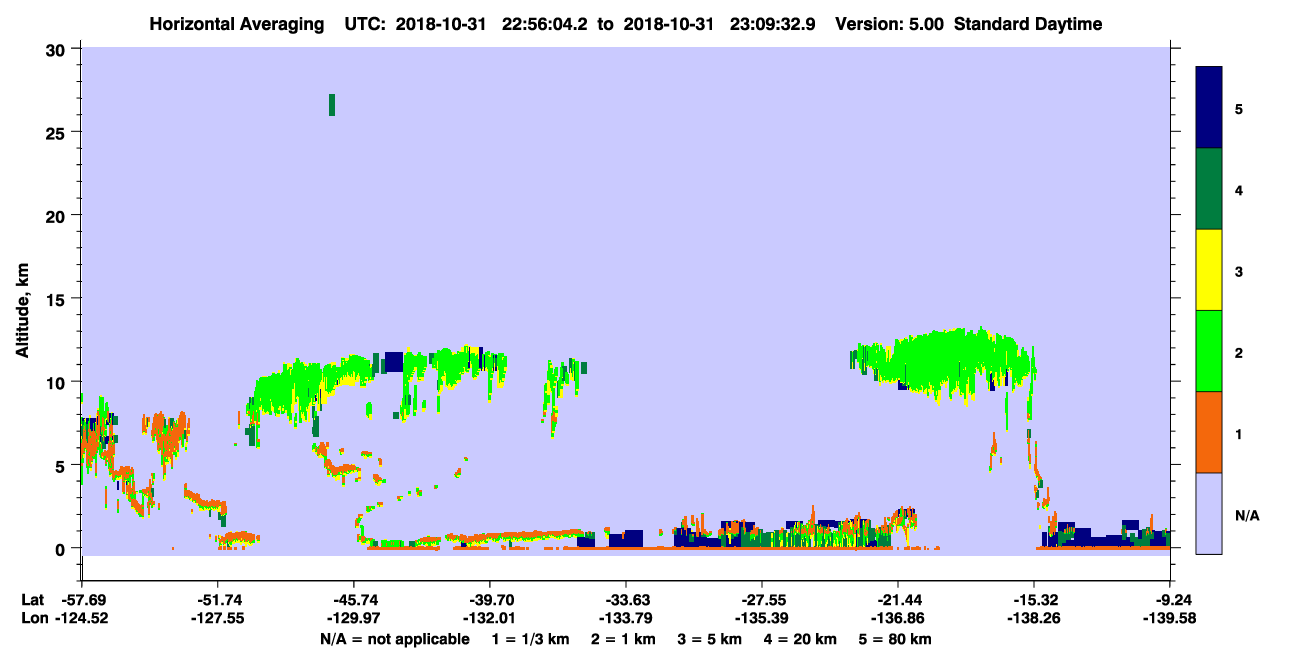This screenshot has height=667, width=1300.
Task: Click the orange level 1 colorbar segment
Action: [1209, 432]
